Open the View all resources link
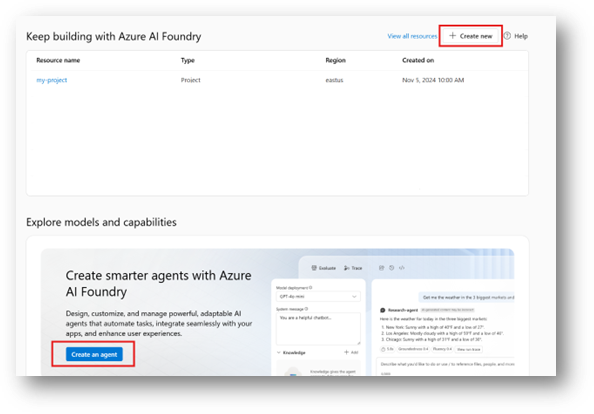Image resolution: width=594 pixels, height=414 pixels. (412, 36)
